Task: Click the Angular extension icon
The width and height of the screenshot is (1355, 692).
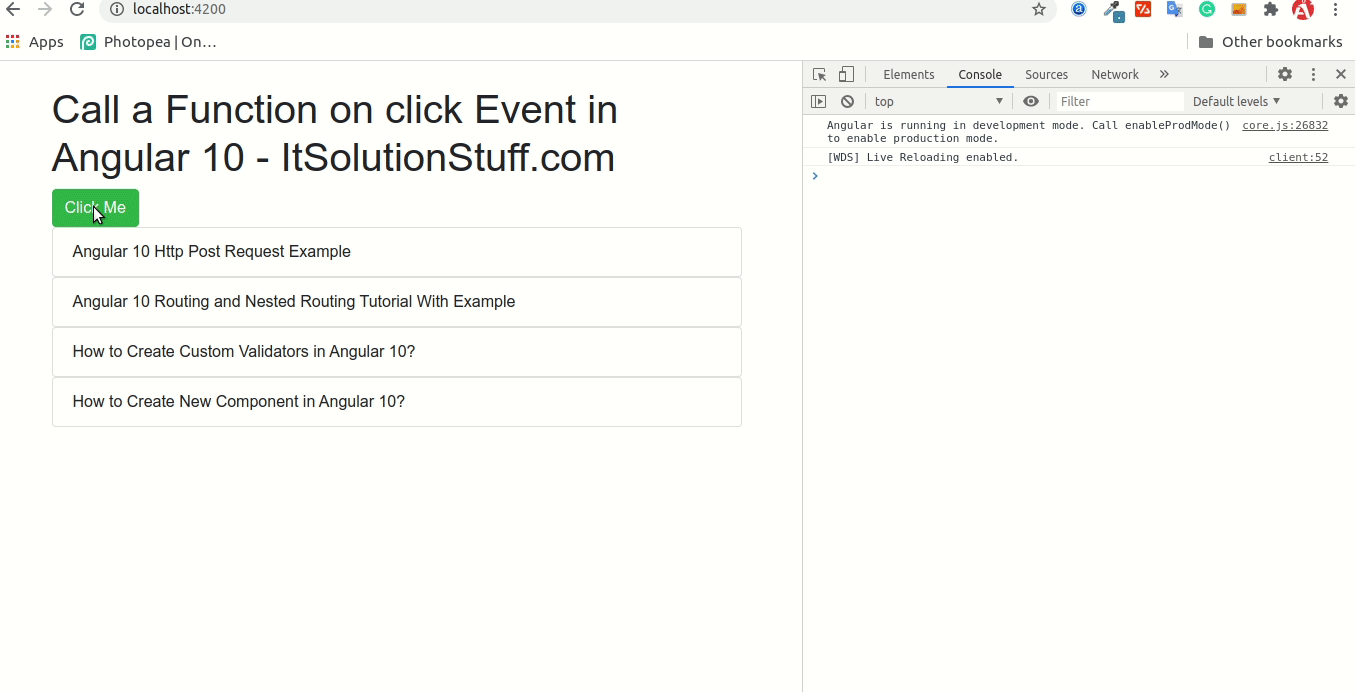Action: click(x=1303, y=9)
